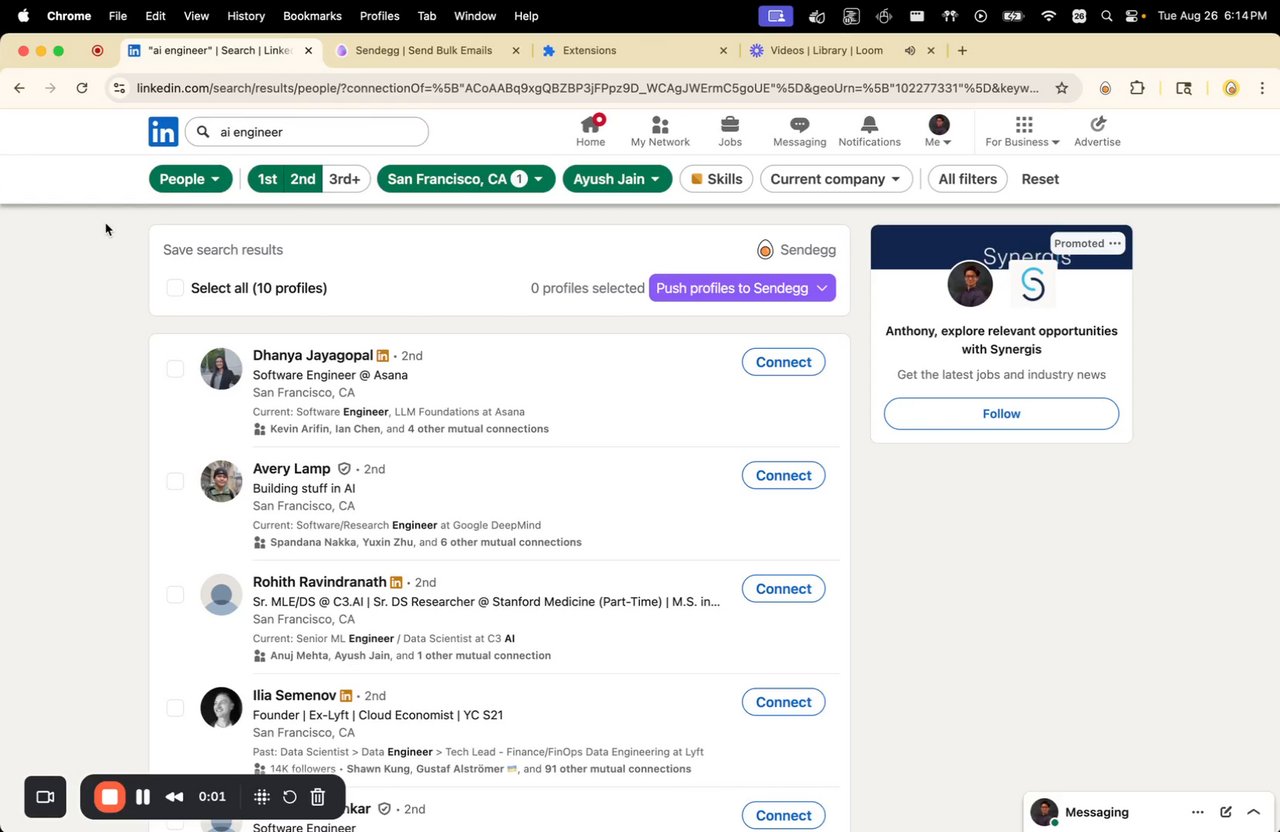Open Chrome Bookmarks menu
The height and width of the screenshot is (832, 1280).
(x=312, y=16)
